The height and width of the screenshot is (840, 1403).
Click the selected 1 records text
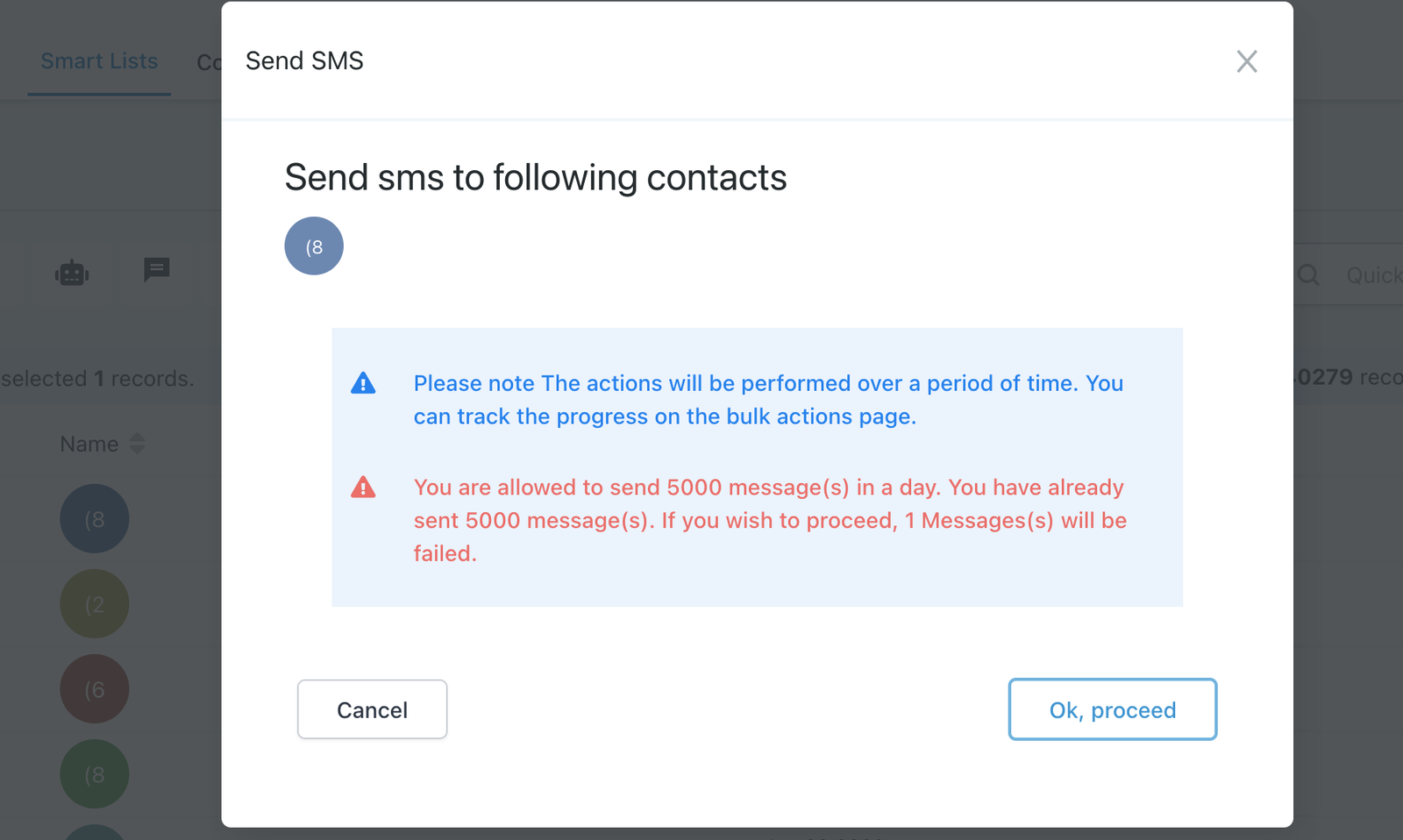tap(97, 379)
